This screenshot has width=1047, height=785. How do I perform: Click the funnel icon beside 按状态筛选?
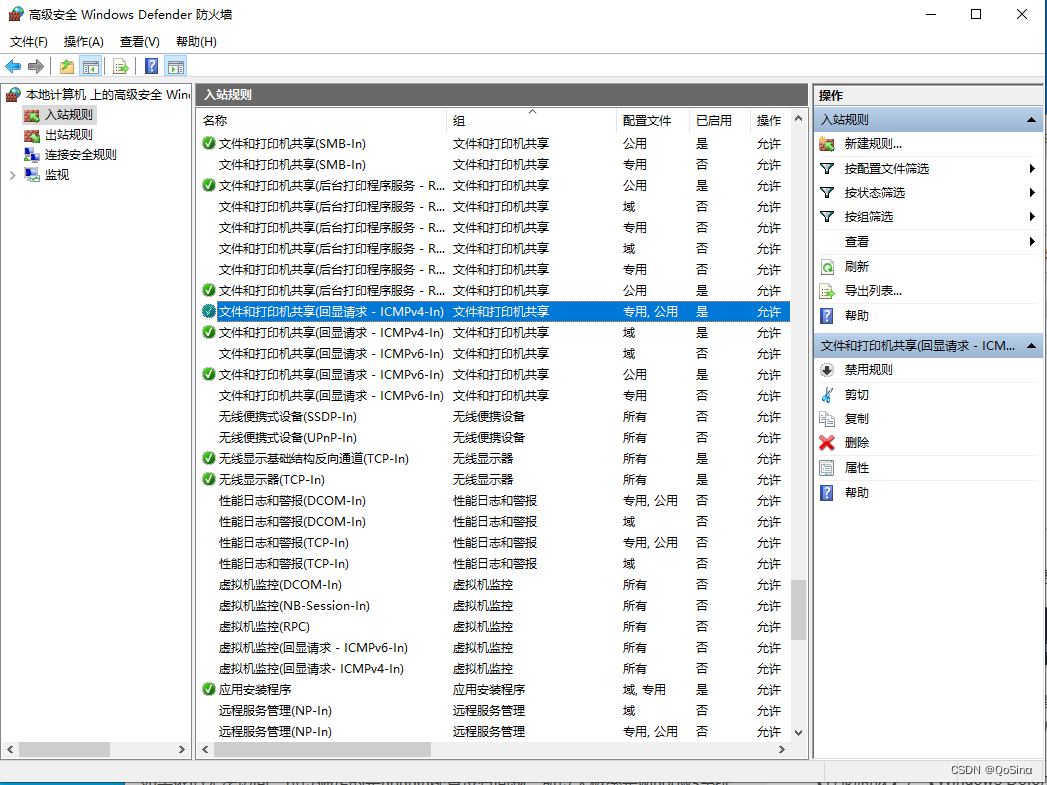[x=827, y=192]
